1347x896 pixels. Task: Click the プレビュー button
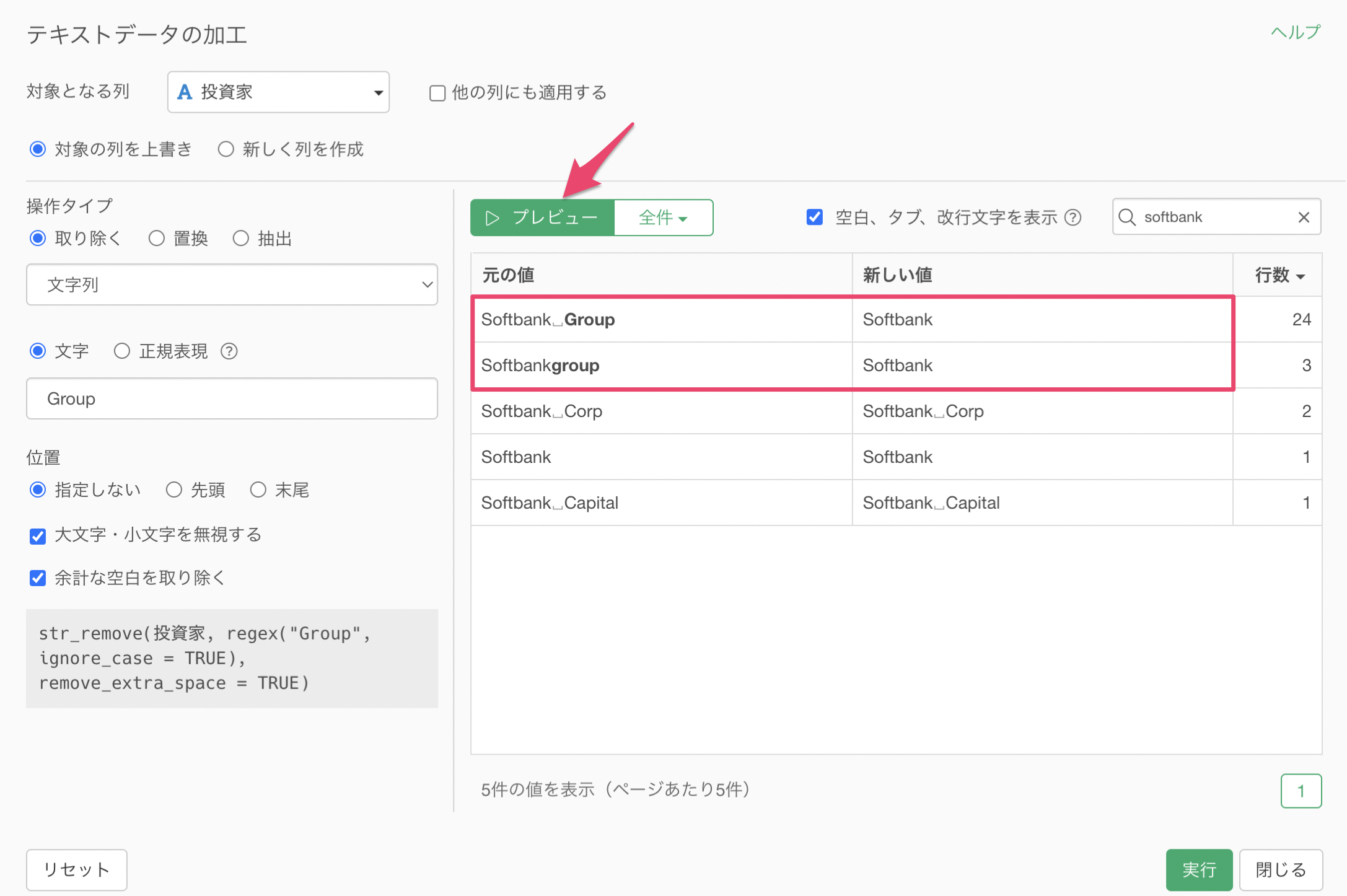(542, 217)
